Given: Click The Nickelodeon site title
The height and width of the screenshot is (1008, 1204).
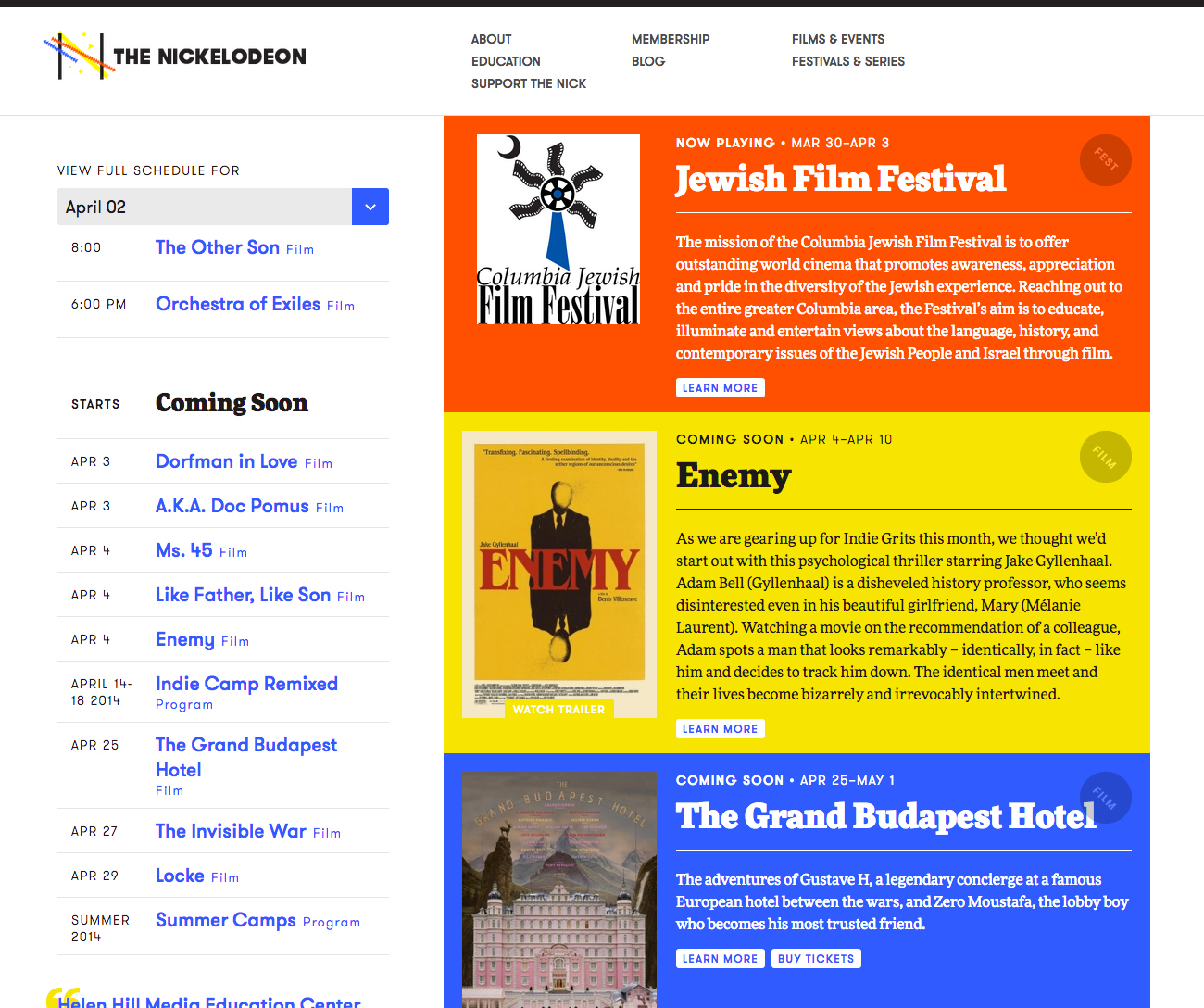Looking at the screenshot, I should click(209, 57).
